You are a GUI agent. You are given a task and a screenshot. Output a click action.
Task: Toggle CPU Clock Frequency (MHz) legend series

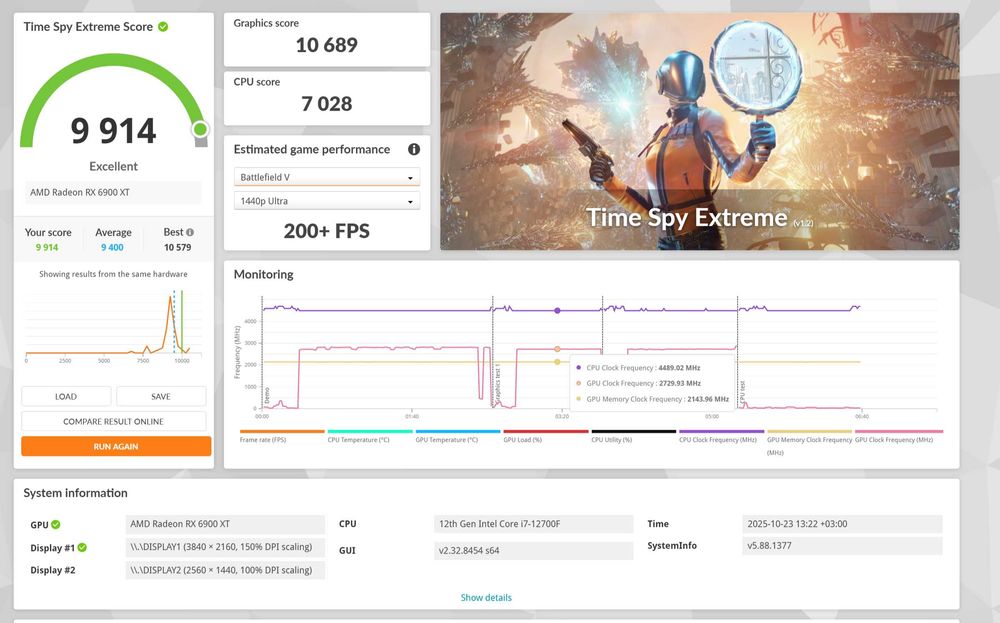[x=721, y=436]
